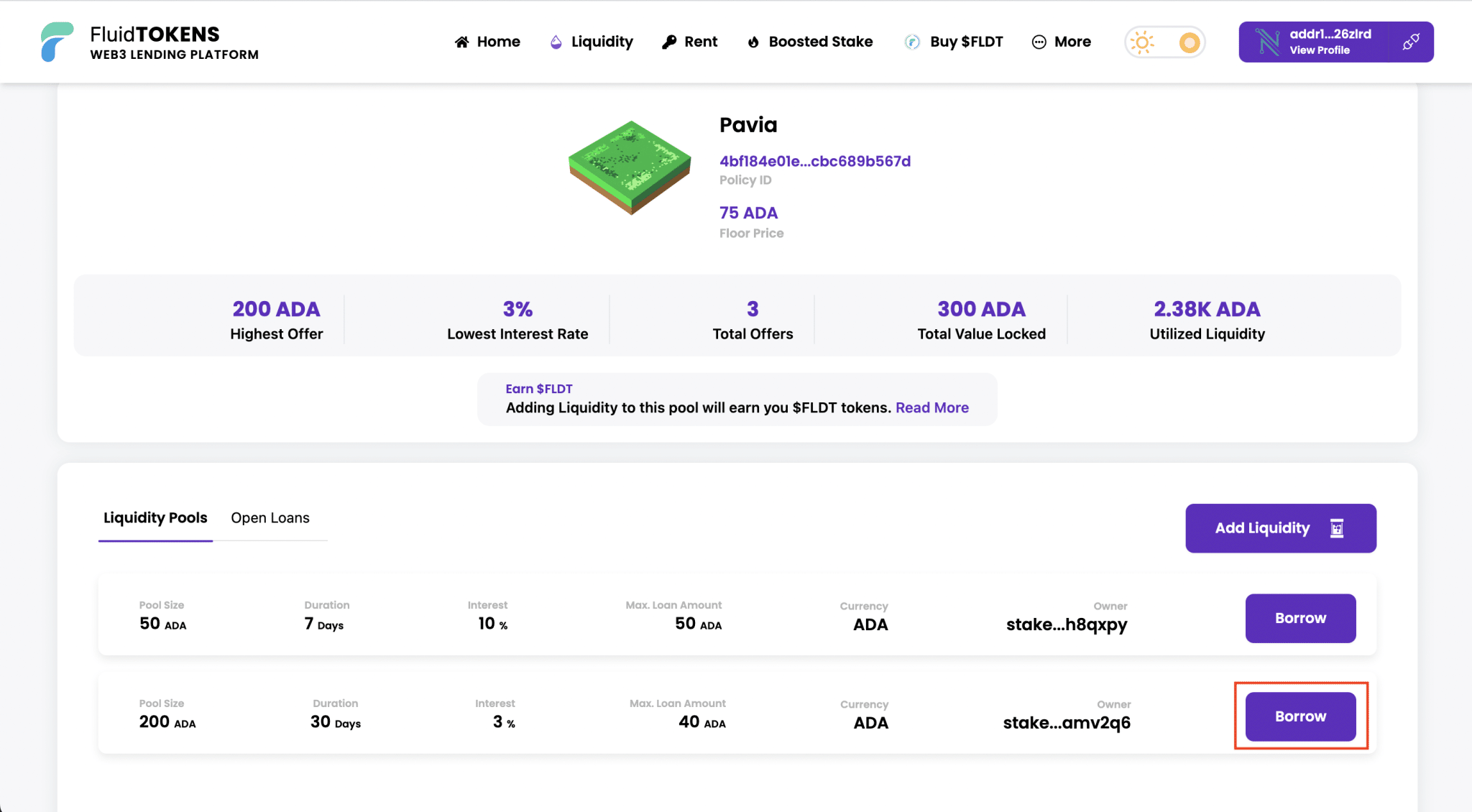This screenshot has height=812, width=1472.
Task: Click the Boosted Stake flame icon
Action: (753, 42)
